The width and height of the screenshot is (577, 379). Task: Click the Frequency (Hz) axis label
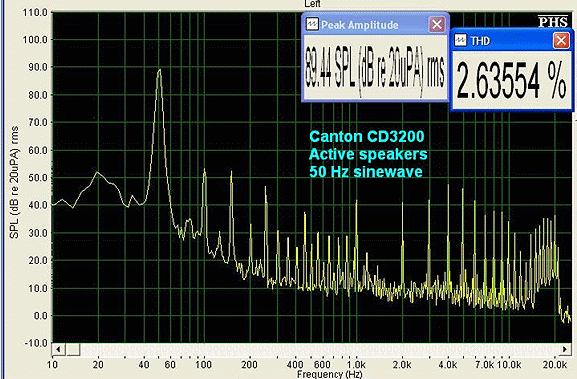click(330, 374)
